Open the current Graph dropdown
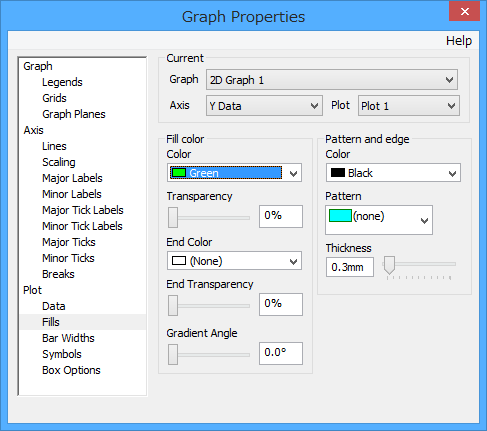 pyautogui.click(x=332, y=80)
